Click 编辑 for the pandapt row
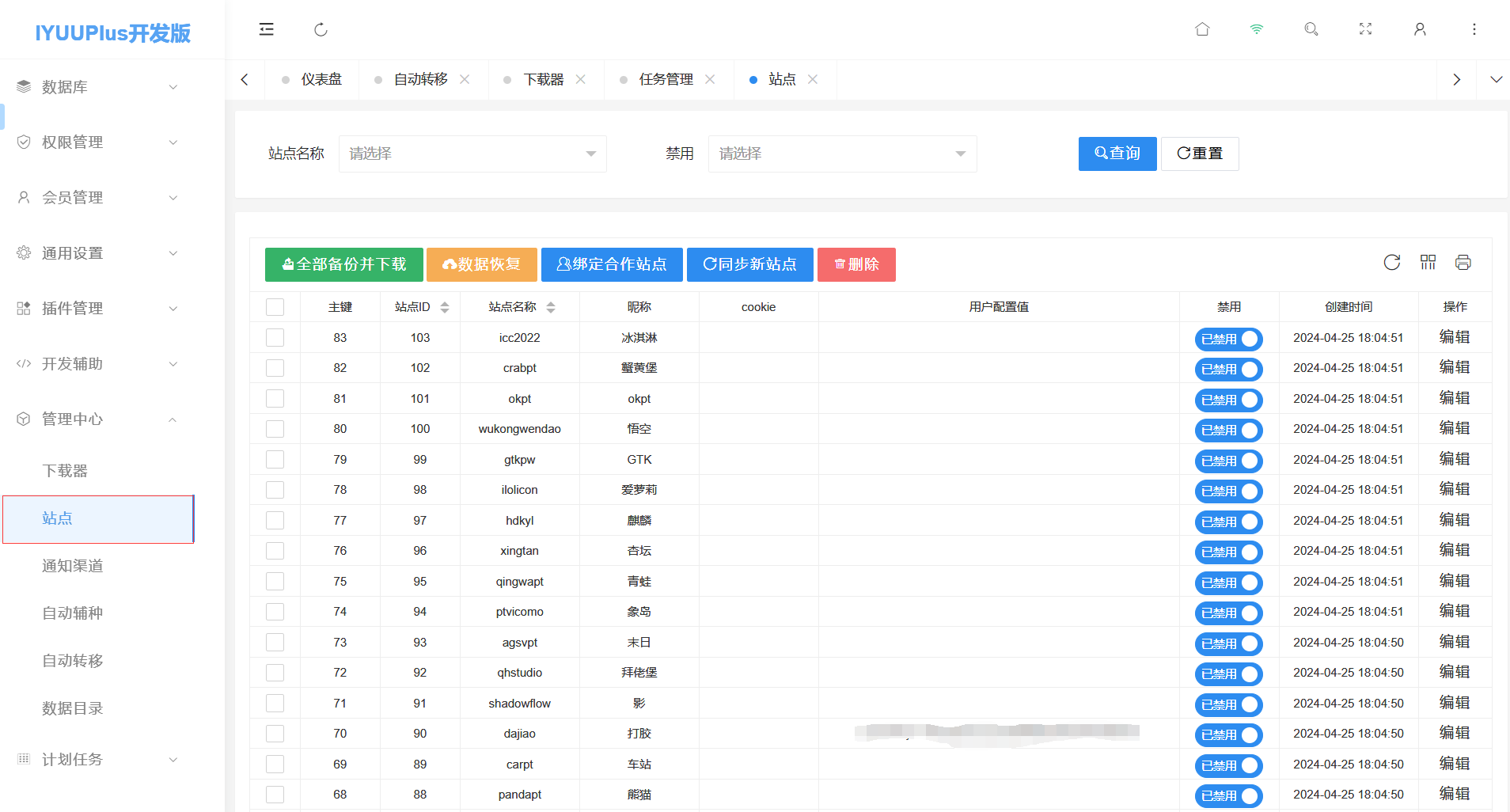Image resolution: width=1510 pixels, height=812 pixels. 1455,794
